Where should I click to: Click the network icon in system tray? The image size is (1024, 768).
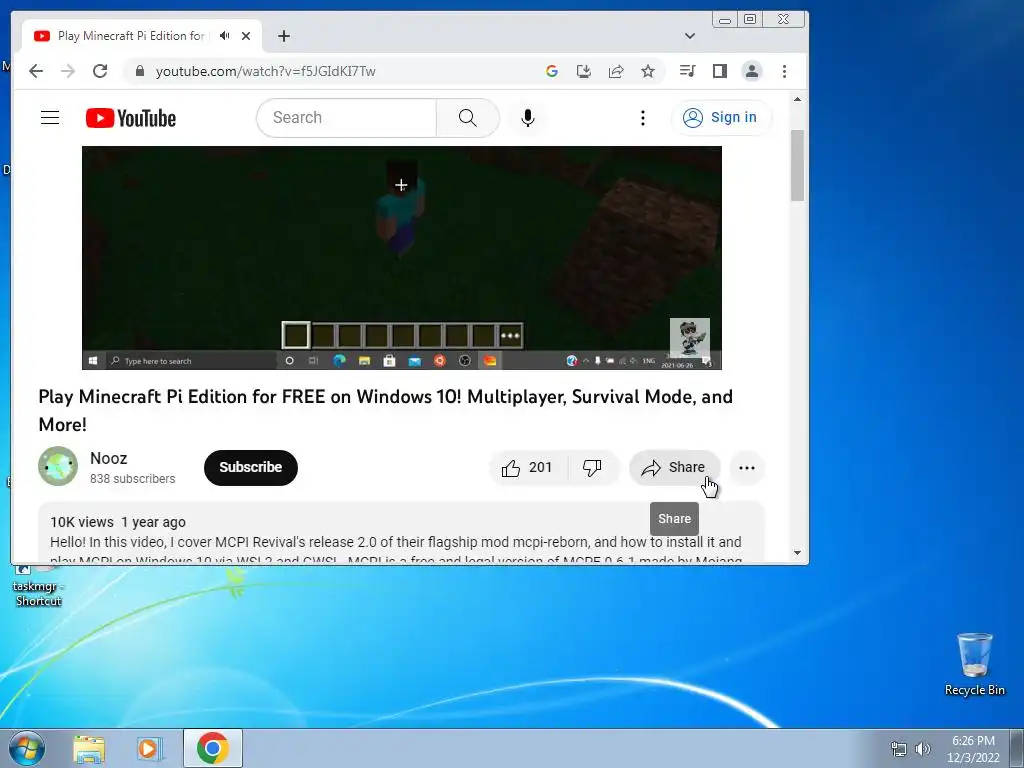(899, 749)
